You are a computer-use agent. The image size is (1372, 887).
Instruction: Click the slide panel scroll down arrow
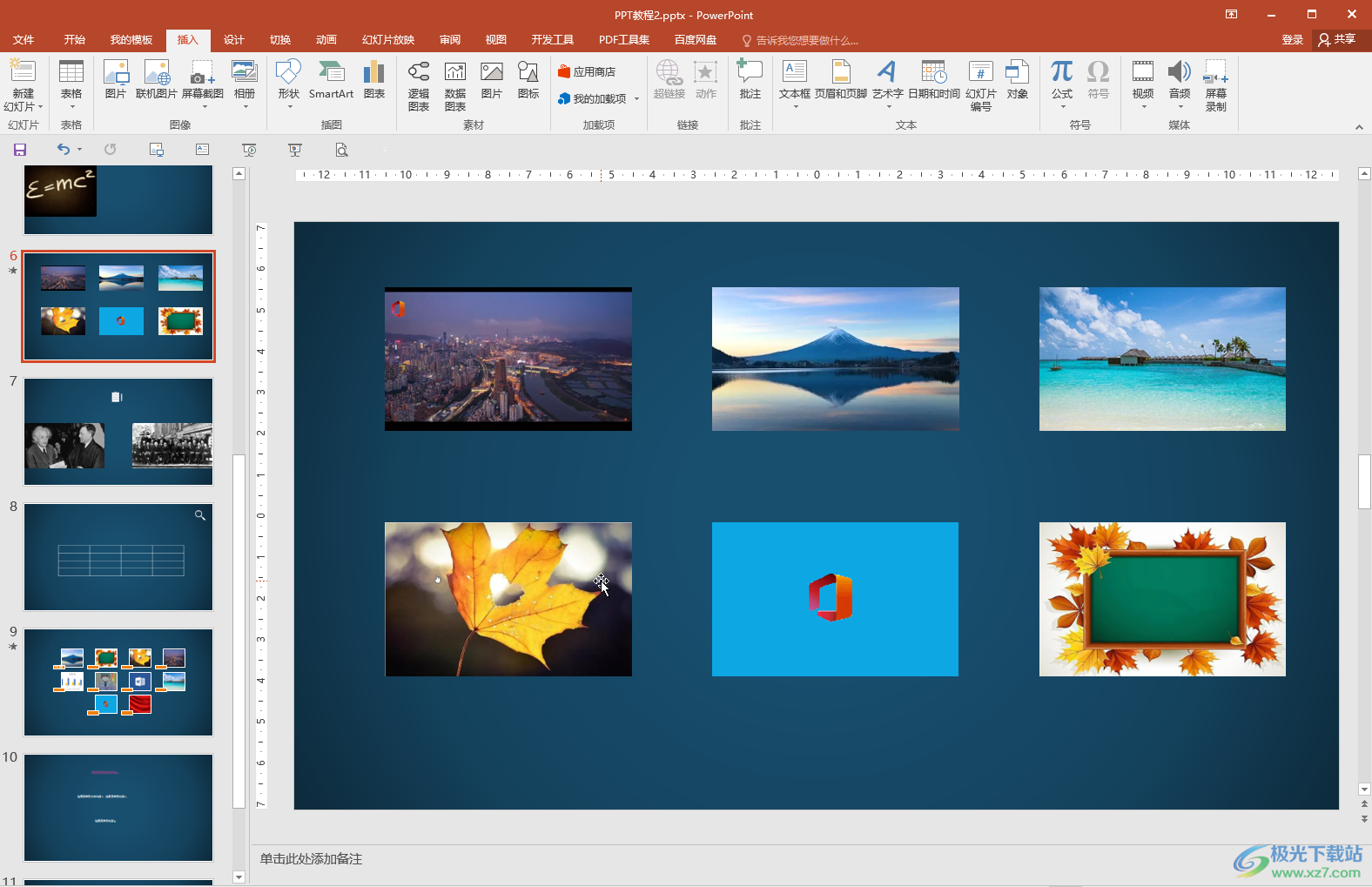pos(239,877)
